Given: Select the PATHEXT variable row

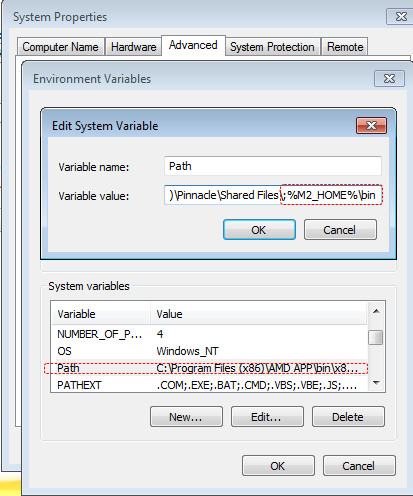Looking at the screenshot, I should click(x=209, y=385).
